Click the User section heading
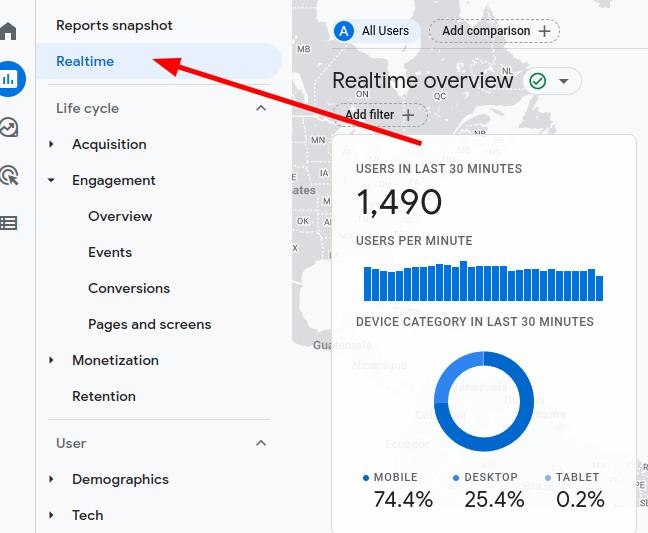The height and width of the screenshot is (533, 648). click(x=71, y=443)
